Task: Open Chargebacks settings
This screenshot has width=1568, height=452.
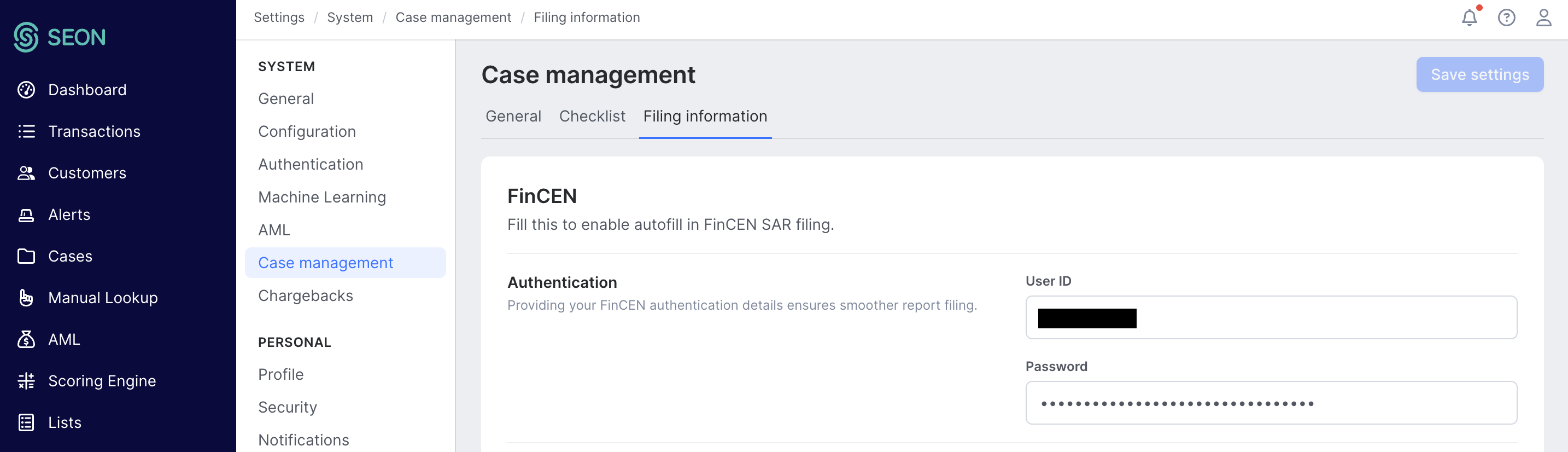Action: pos(306,295)
